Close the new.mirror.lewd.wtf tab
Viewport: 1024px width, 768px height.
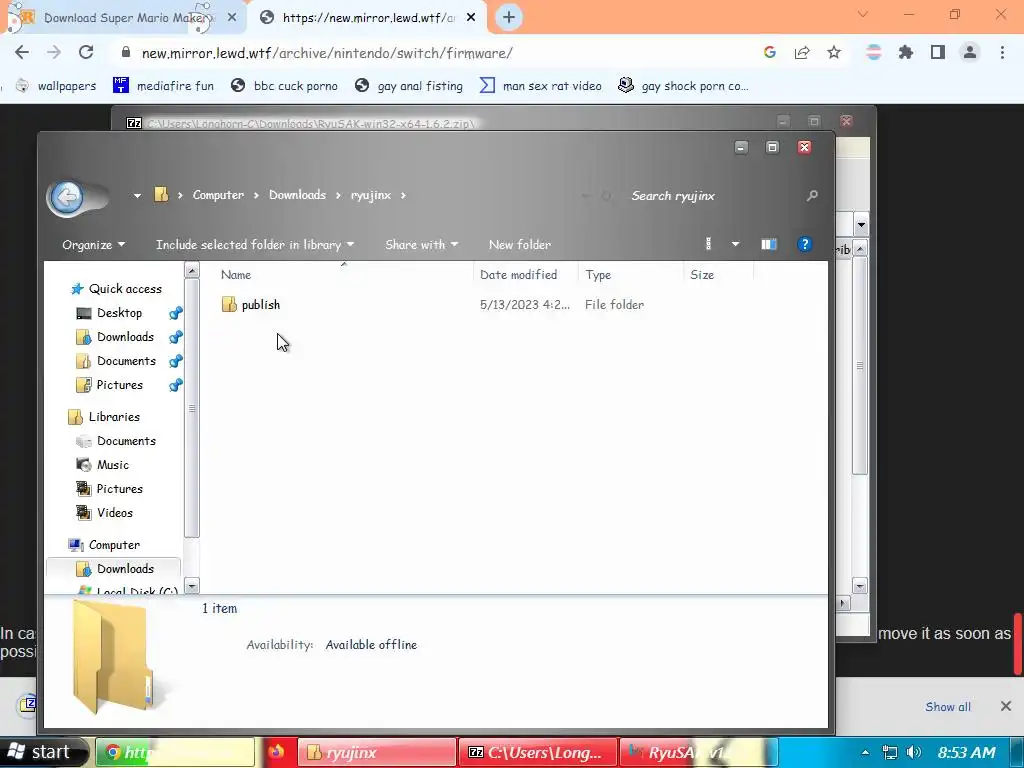point(471,18)
